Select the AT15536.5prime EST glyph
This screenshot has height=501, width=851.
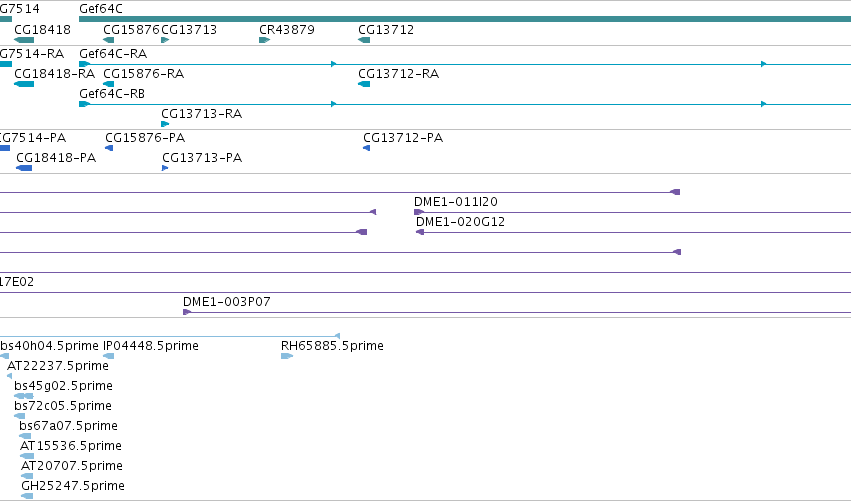pyautogui.click(x=27, y=456)
